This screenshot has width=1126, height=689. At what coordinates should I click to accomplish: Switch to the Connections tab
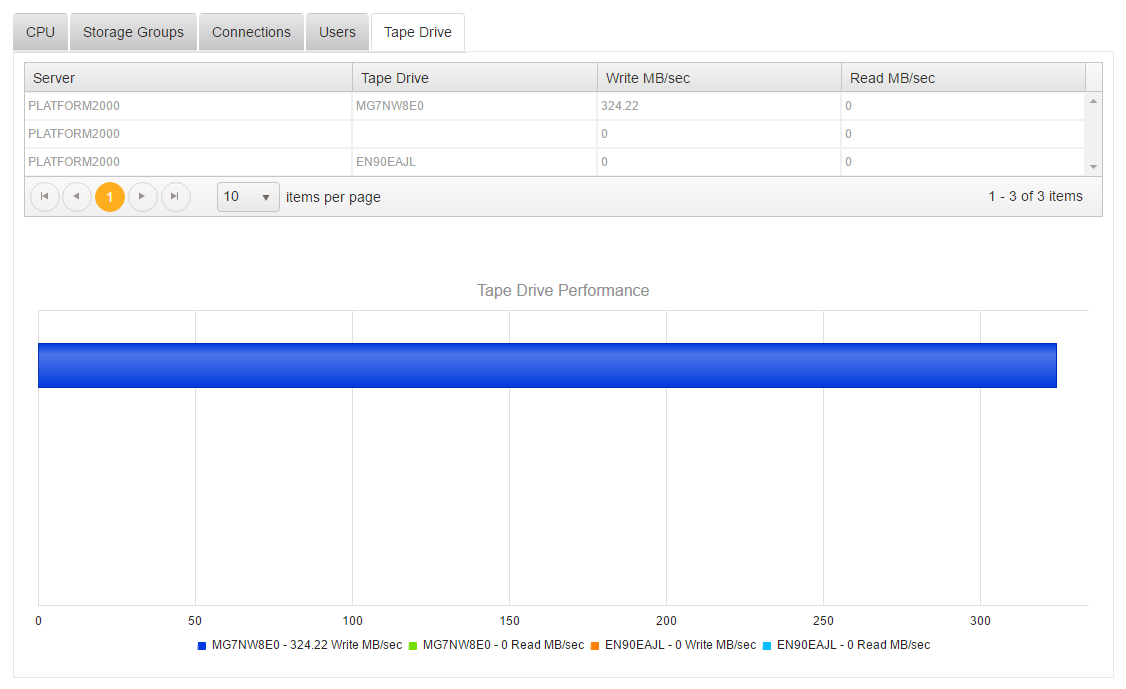tap(251, 32)
